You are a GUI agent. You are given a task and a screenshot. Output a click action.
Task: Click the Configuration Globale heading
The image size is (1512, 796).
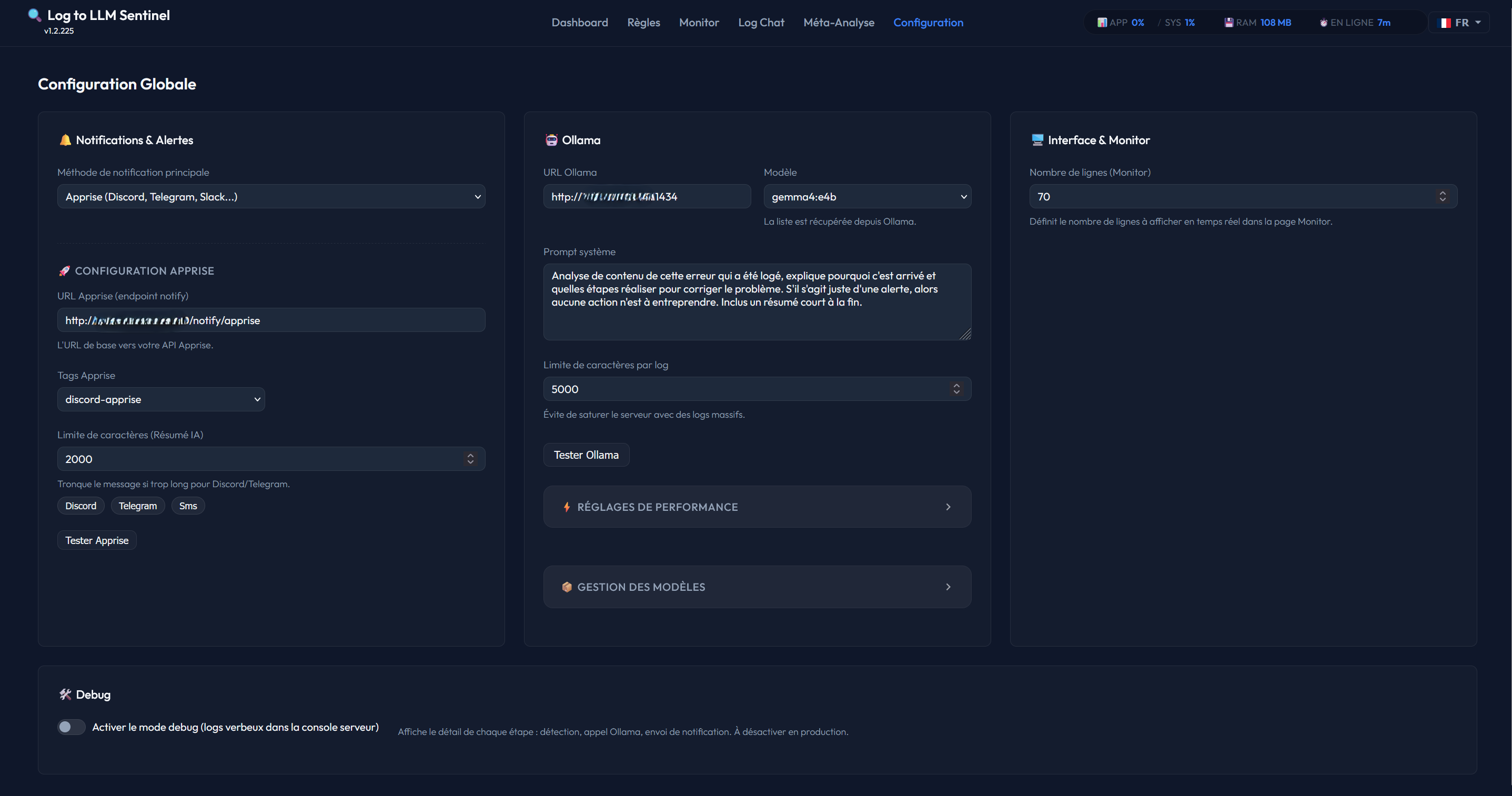[x=117, y=84]
